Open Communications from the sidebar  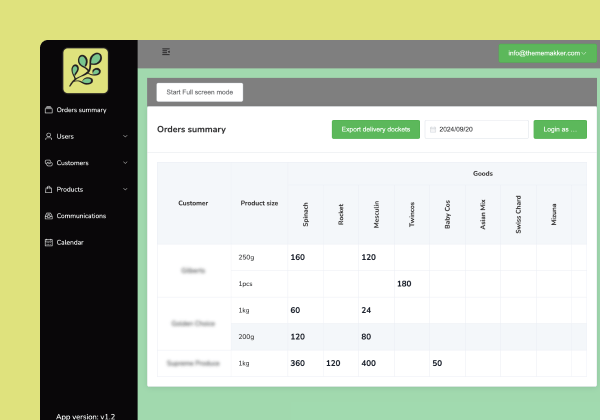coord(81,216)
